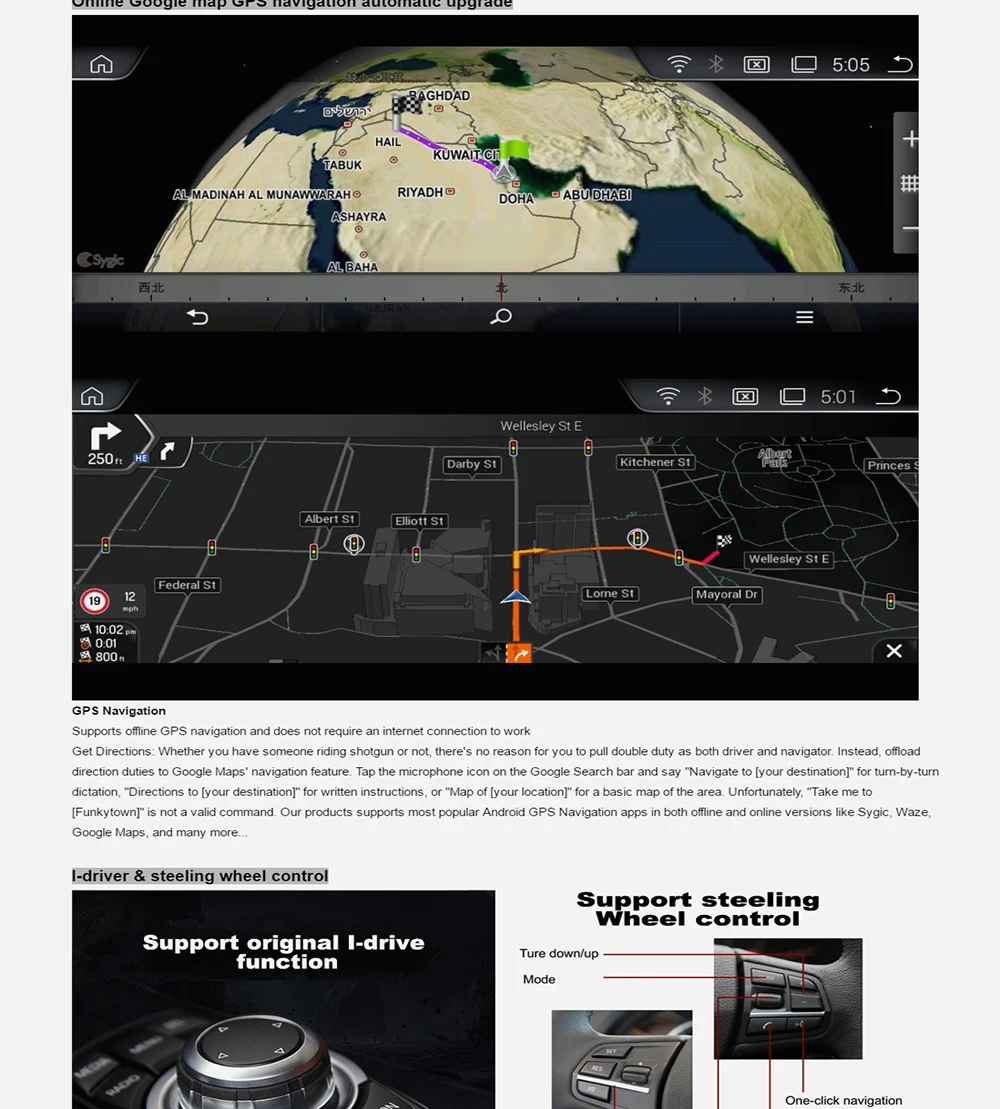The image size is (1000, 1109).
Task: Open the hamburger menu on Sygic bar
Action: [804, 317]
